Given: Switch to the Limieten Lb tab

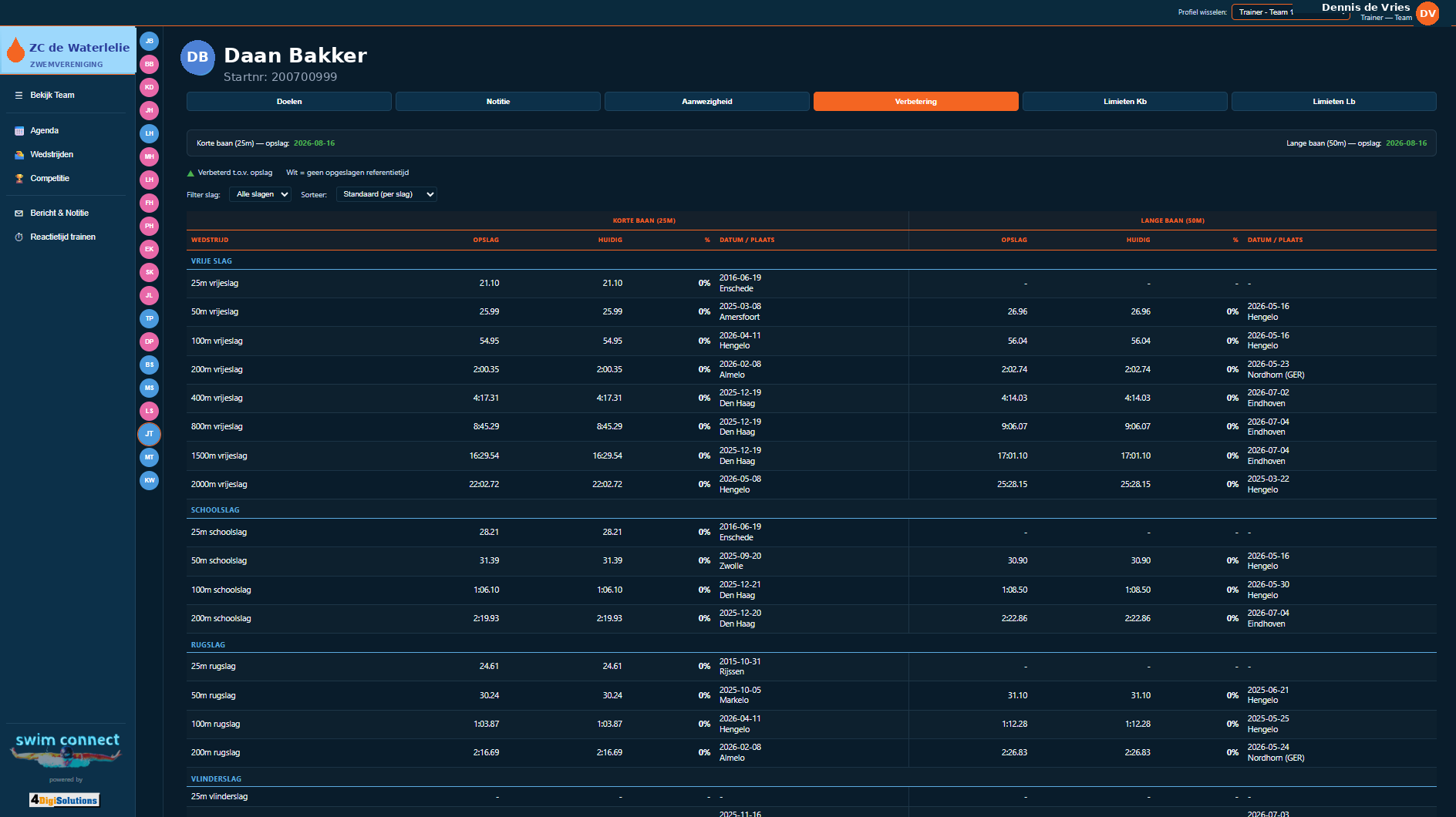Looking at the screenshot, I should 1334,102.
